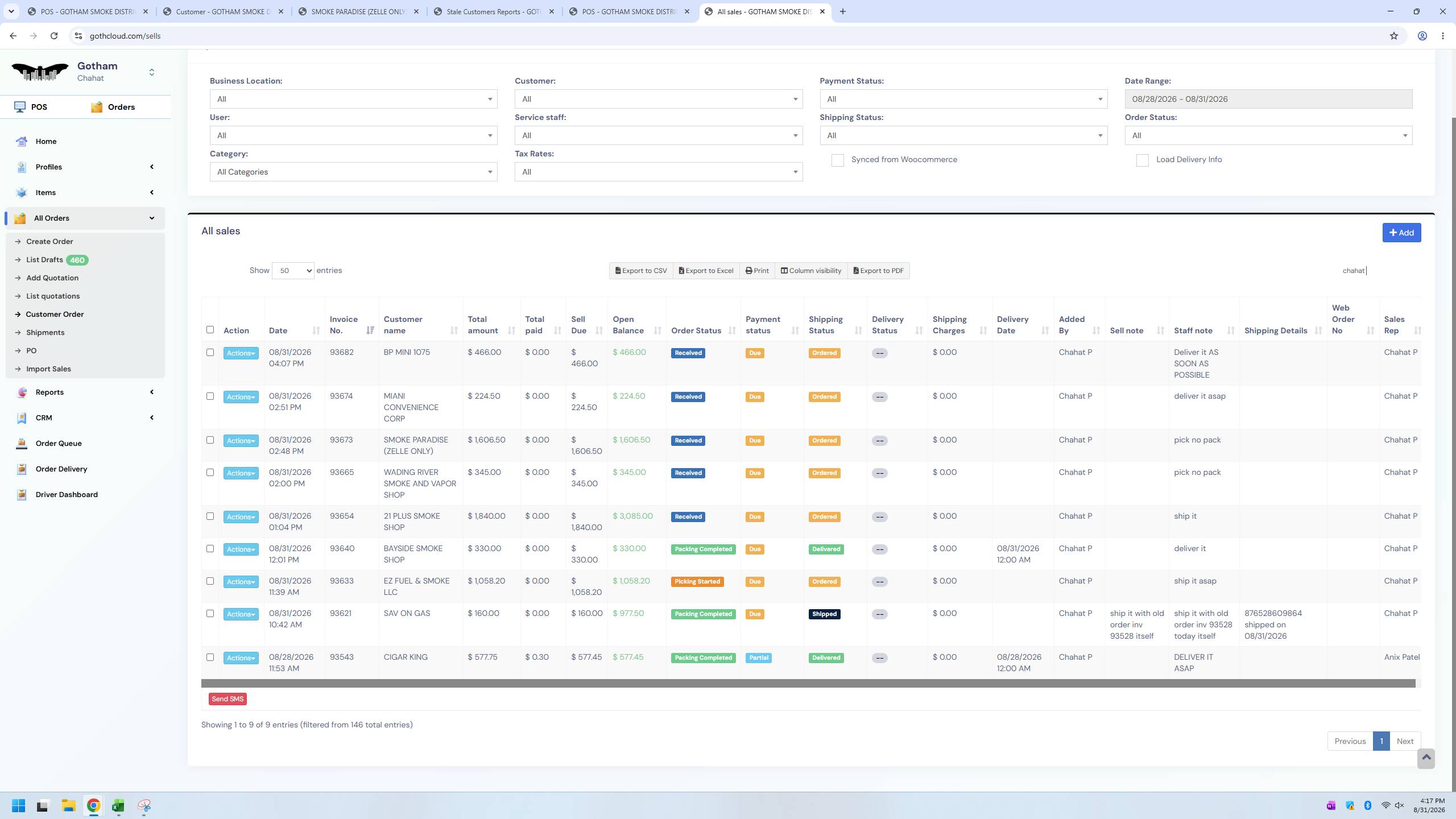The height and width of the screenshot is (819, 1456).
Task: Open the Driver Dashboard icon
Action: click(x=22, y=495)
